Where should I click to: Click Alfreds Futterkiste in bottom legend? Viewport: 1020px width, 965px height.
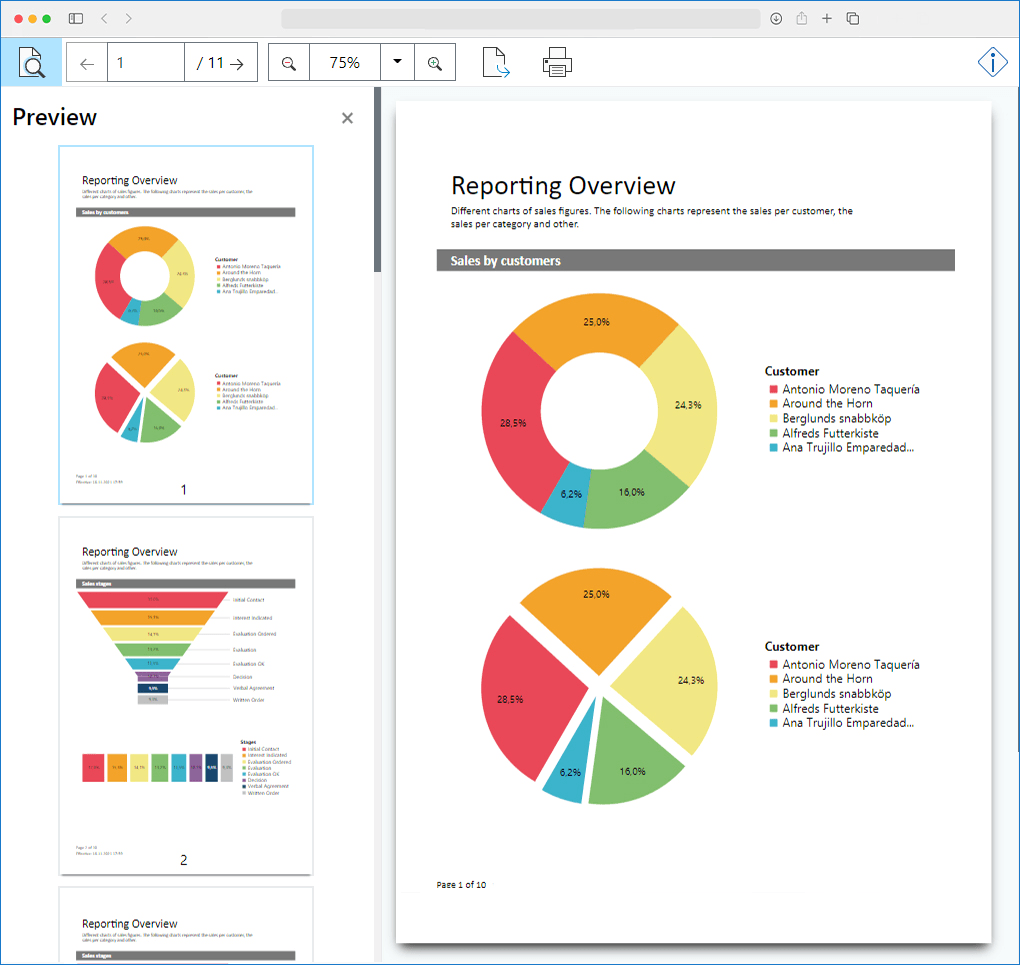tap(830, 709)
